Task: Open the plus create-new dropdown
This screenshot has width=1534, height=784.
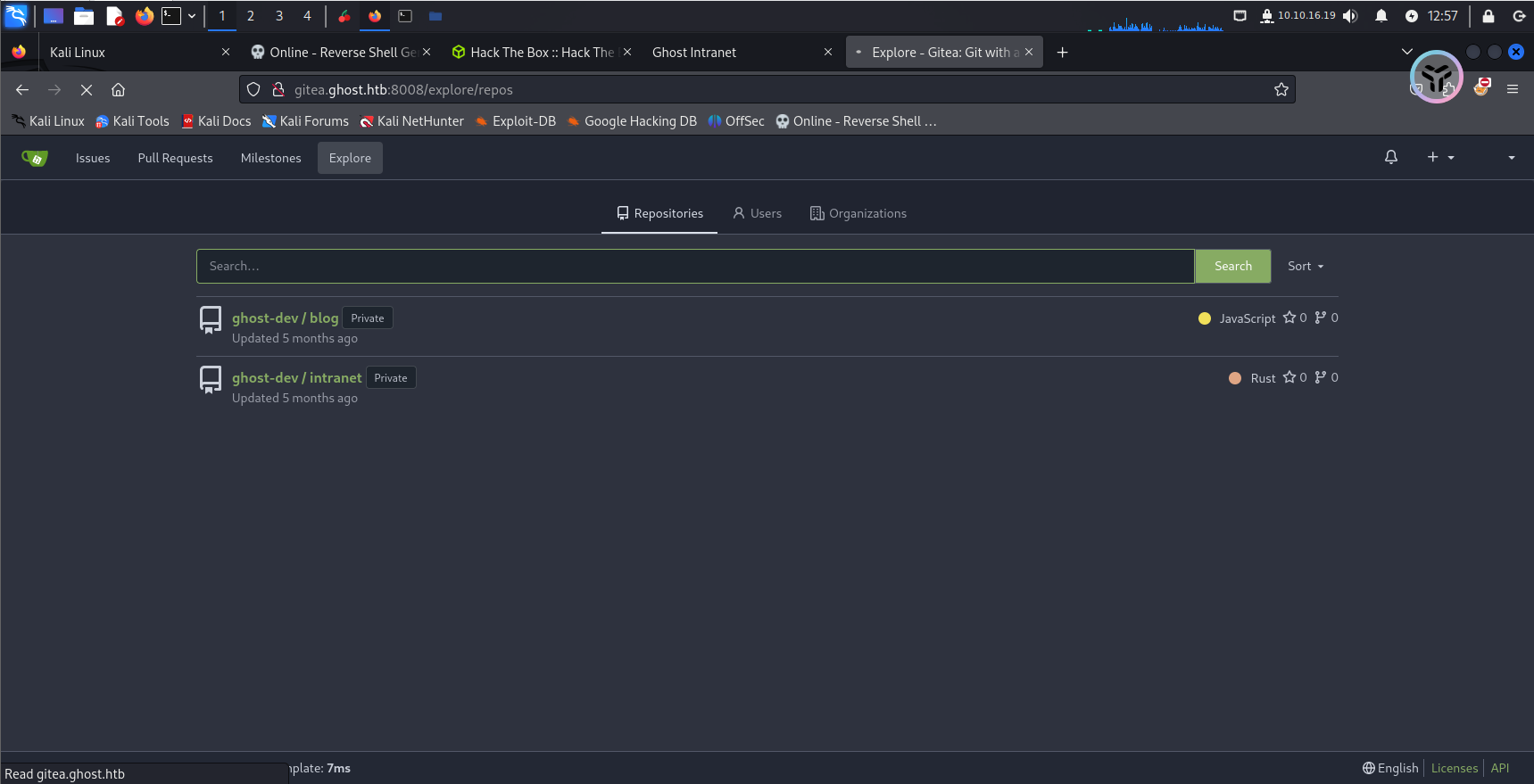Action: pos(1439,157)
